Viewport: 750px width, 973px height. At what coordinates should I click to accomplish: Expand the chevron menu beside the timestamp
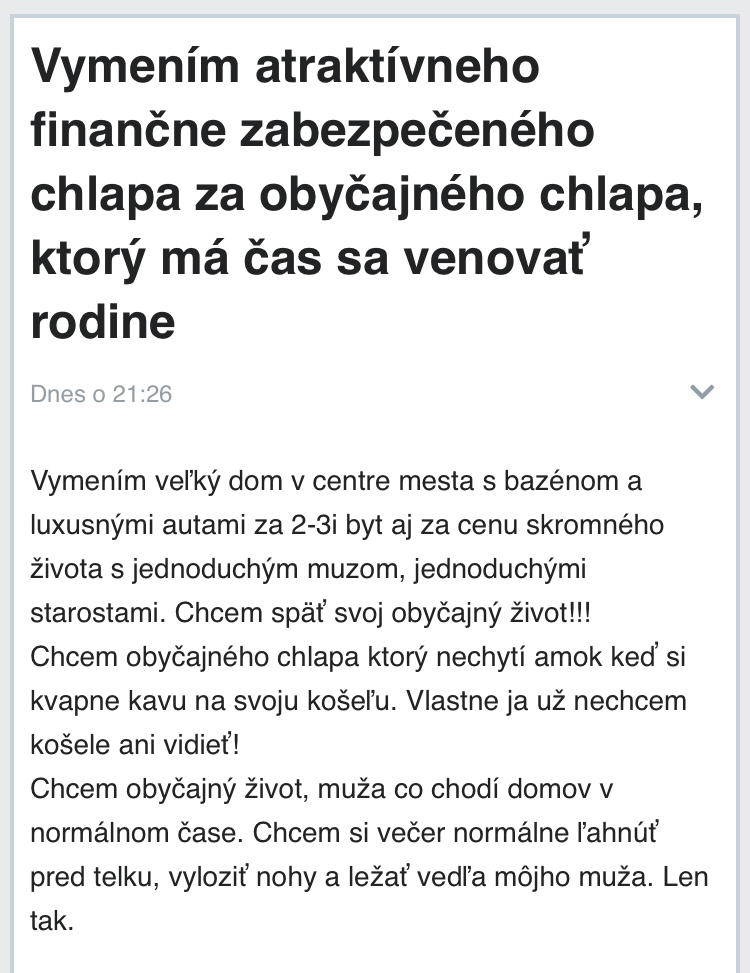[703, 392]
